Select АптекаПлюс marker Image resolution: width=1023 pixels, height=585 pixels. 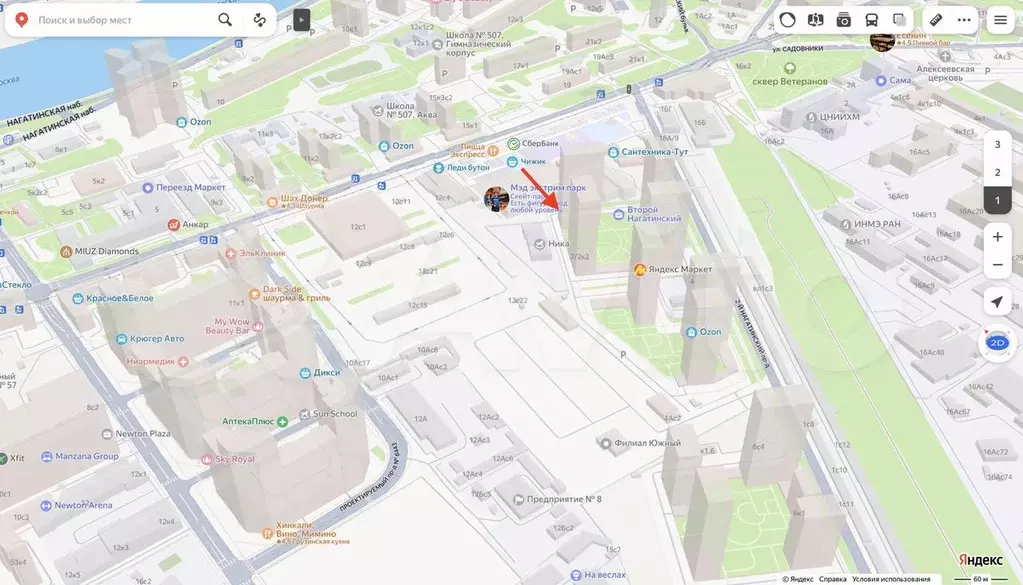pos(282,422)
